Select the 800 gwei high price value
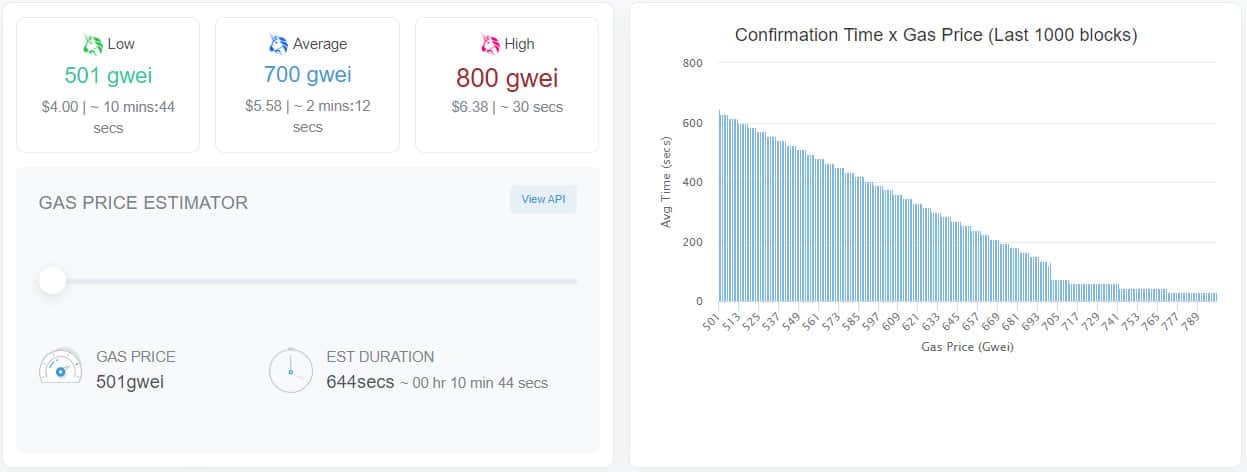 pyautogui.click(x=507, y=77)
